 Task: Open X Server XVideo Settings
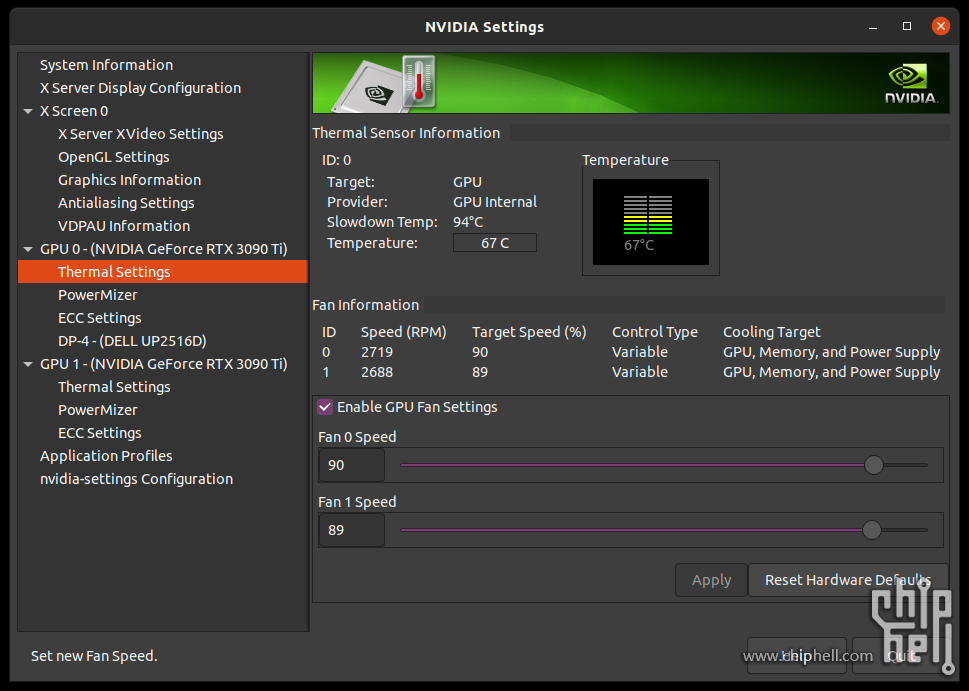click(x=140, y=134)
